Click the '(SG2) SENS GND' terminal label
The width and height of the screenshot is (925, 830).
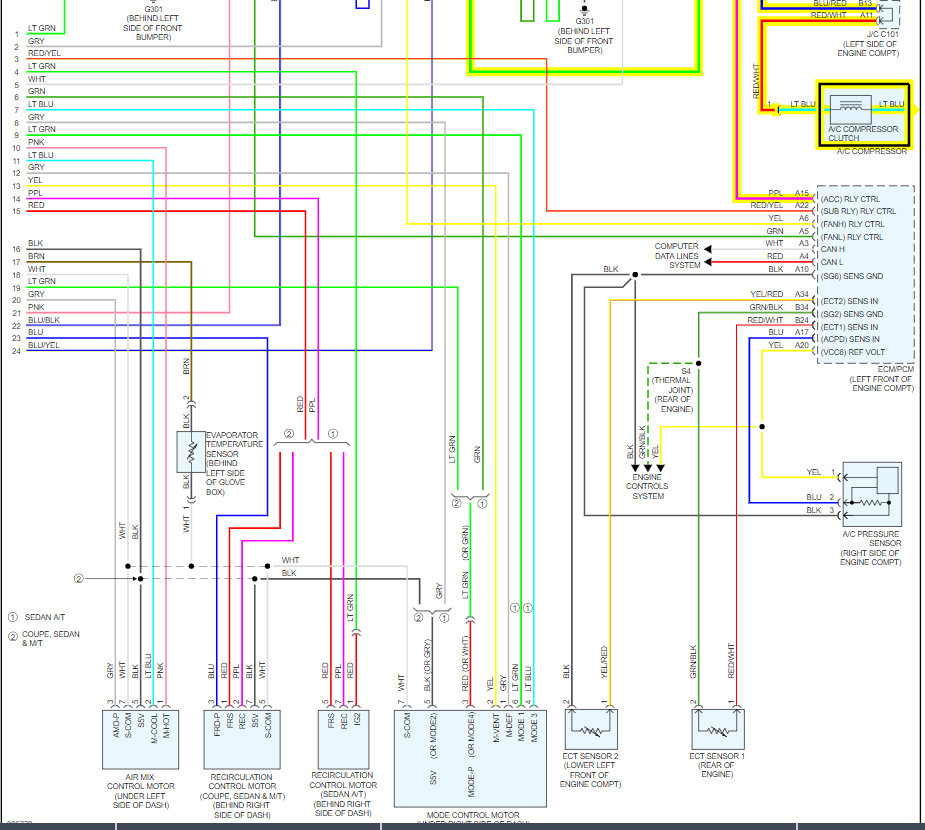(851, 314)
